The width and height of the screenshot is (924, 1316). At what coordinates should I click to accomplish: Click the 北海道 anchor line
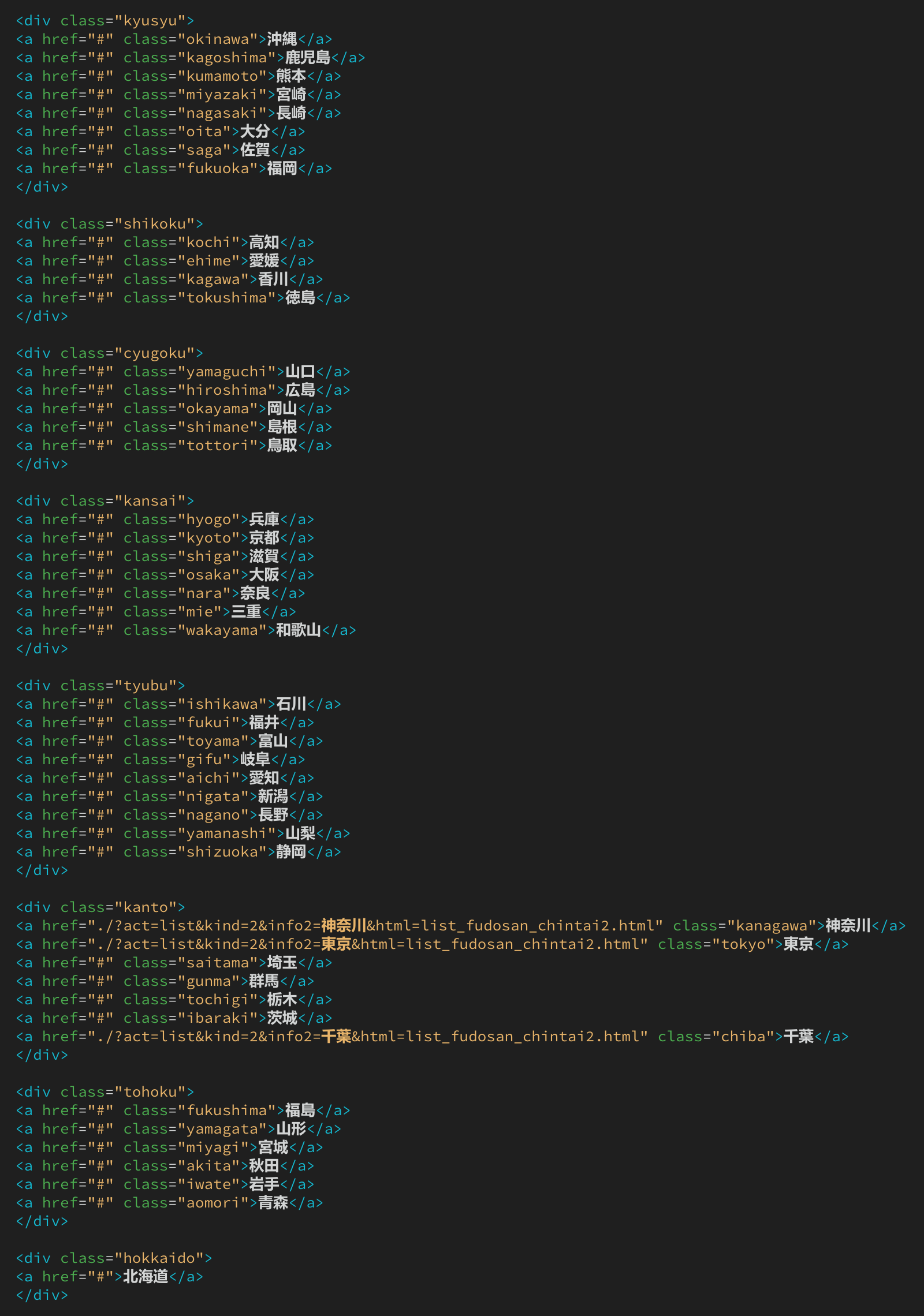(x=110, y=1277)
